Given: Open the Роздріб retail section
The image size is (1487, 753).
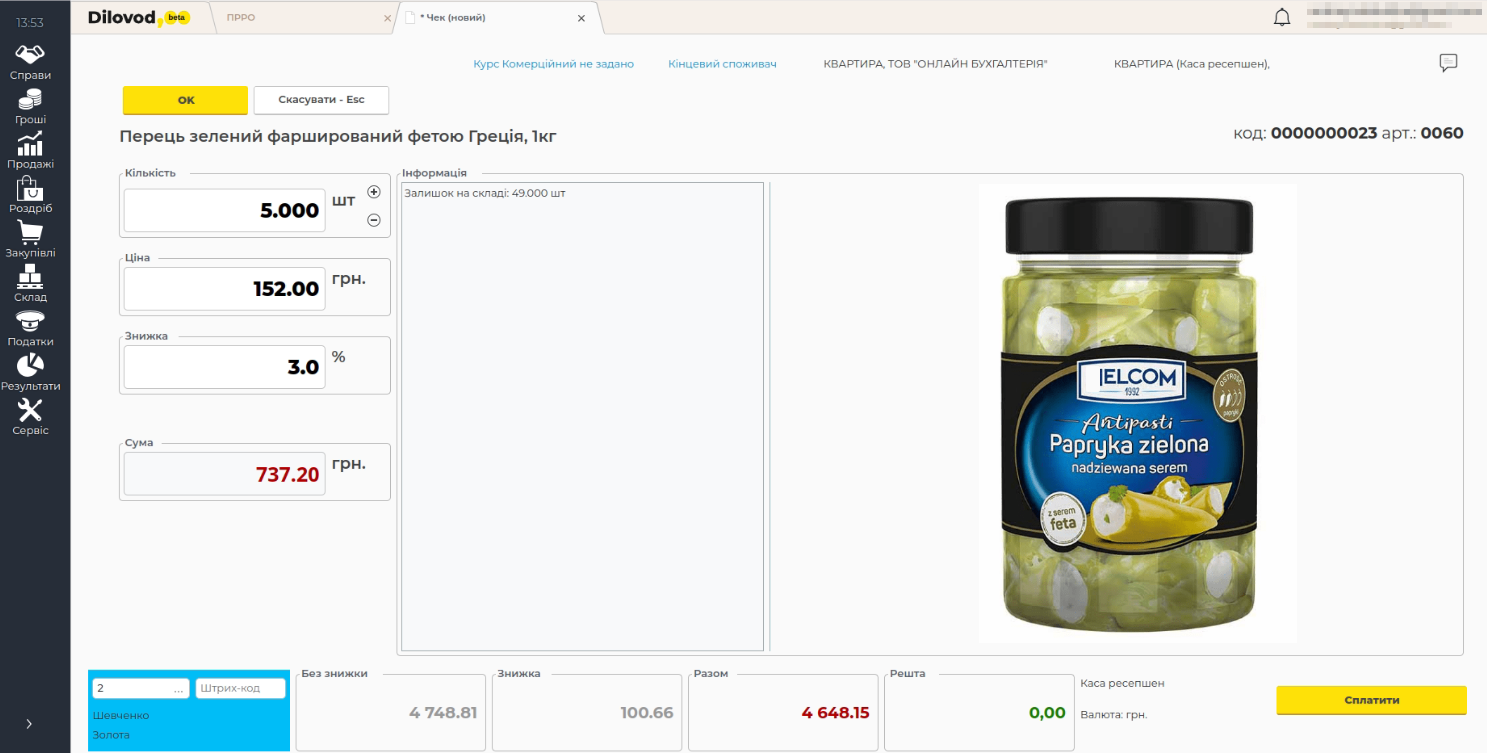Looking at the screenshot, I should click(x=30, y=195).
